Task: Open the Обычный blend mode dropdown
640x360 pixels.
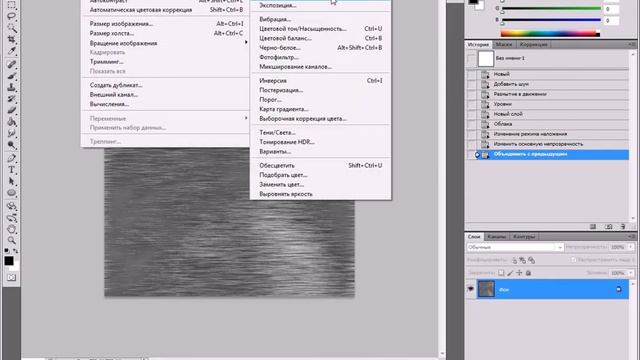Action: (x=515, y=247)
